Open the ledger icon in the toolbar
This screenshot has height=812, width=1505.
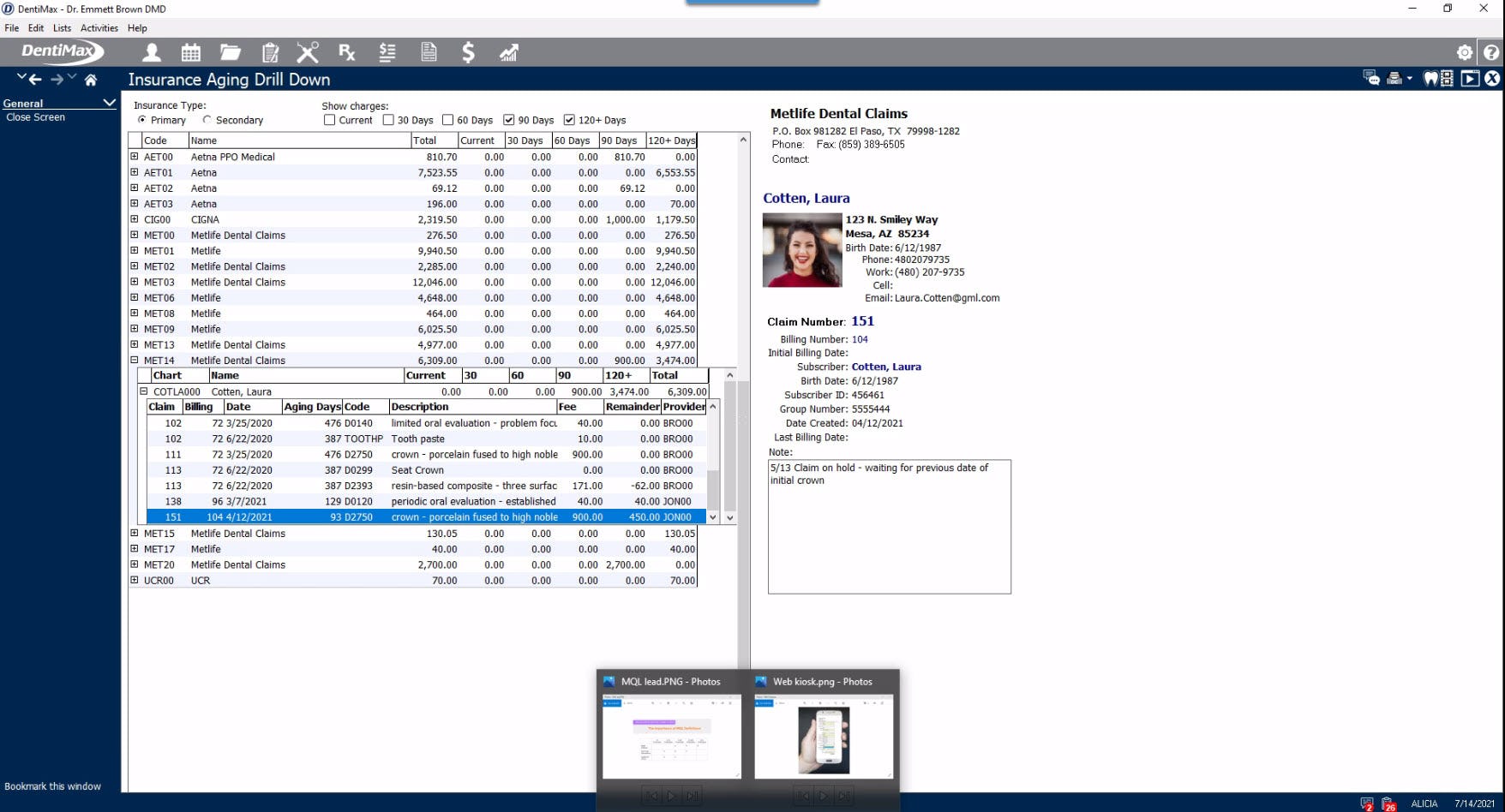[x=387, y=52]
